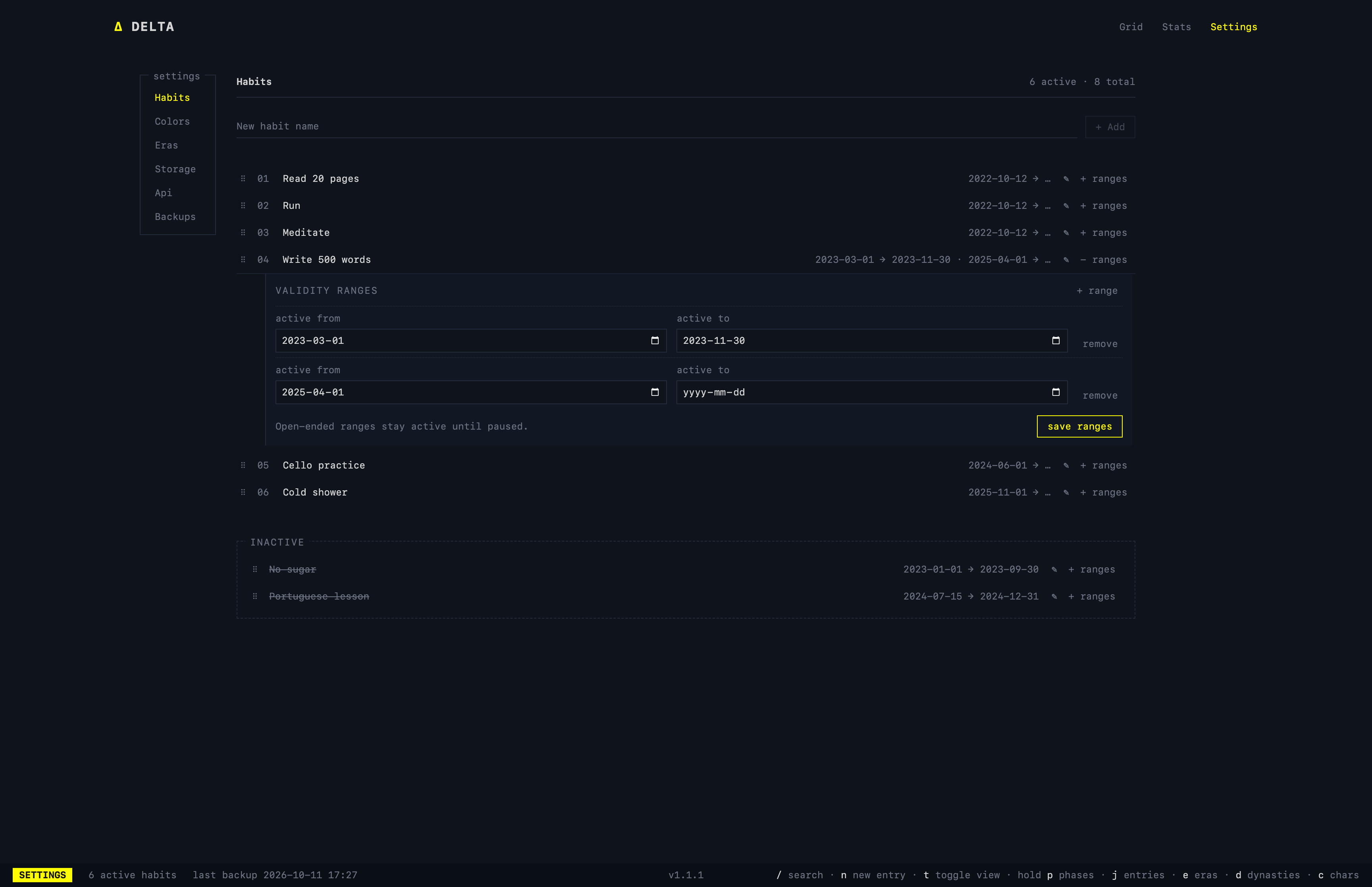Image resolution: width=1372 pixels, height=887 pixels.
Task: Click pencil icon for No sugar
Action: 1054,570
